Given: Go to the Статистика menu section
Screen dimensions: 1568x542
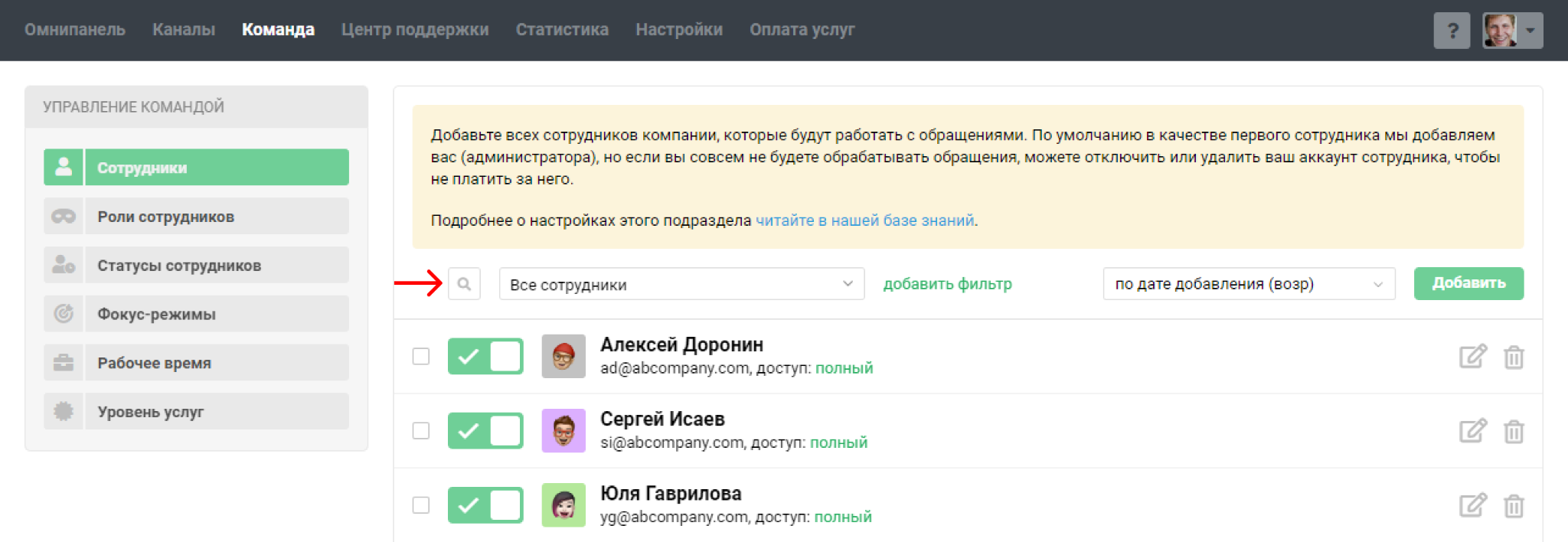Looking at the screenshot, I should (562, 30).
